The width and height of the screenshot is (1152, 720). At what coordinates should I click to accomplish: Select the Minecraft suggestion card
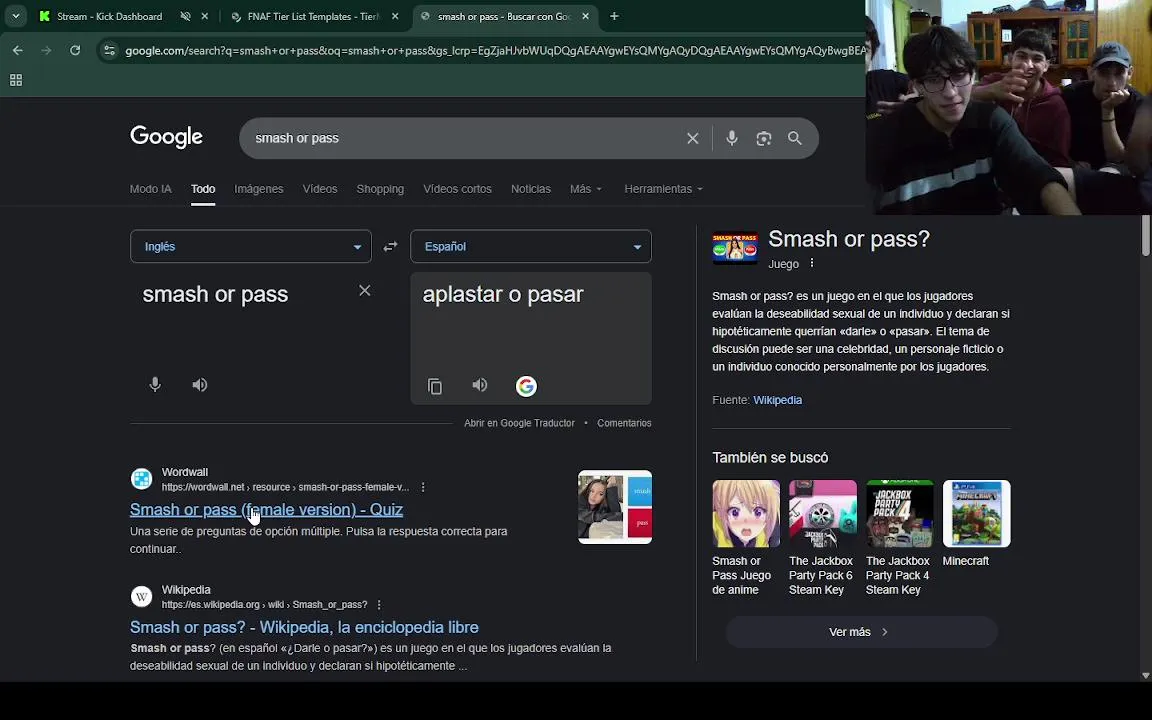pos(976,525)
